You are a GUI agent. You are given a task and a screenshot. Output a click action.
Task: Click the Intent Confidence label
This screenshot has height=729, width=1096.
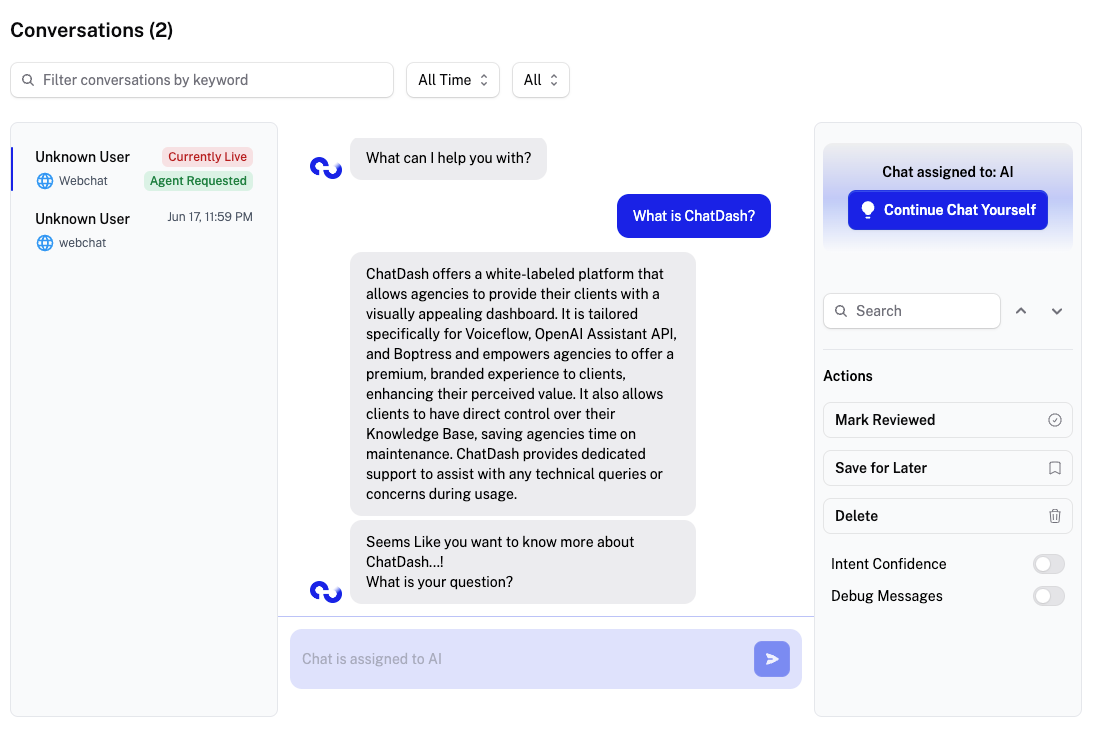[x=888, y=564]
